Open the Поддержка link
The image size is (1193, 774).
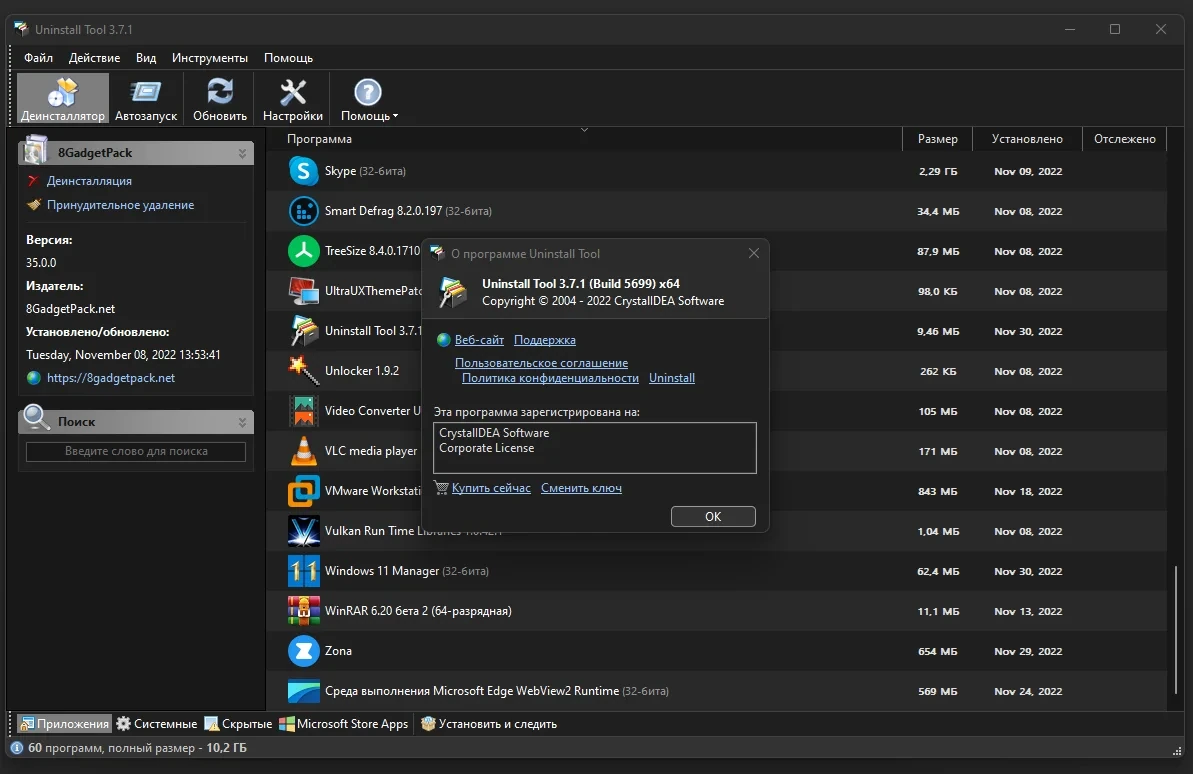point(545,340)
